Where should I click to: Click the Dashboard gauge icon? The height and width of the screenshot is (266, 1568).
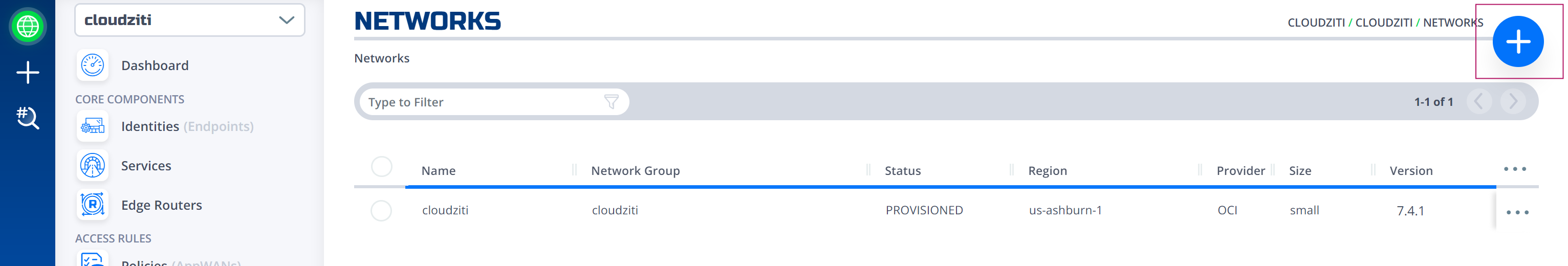tap(93, 65)
